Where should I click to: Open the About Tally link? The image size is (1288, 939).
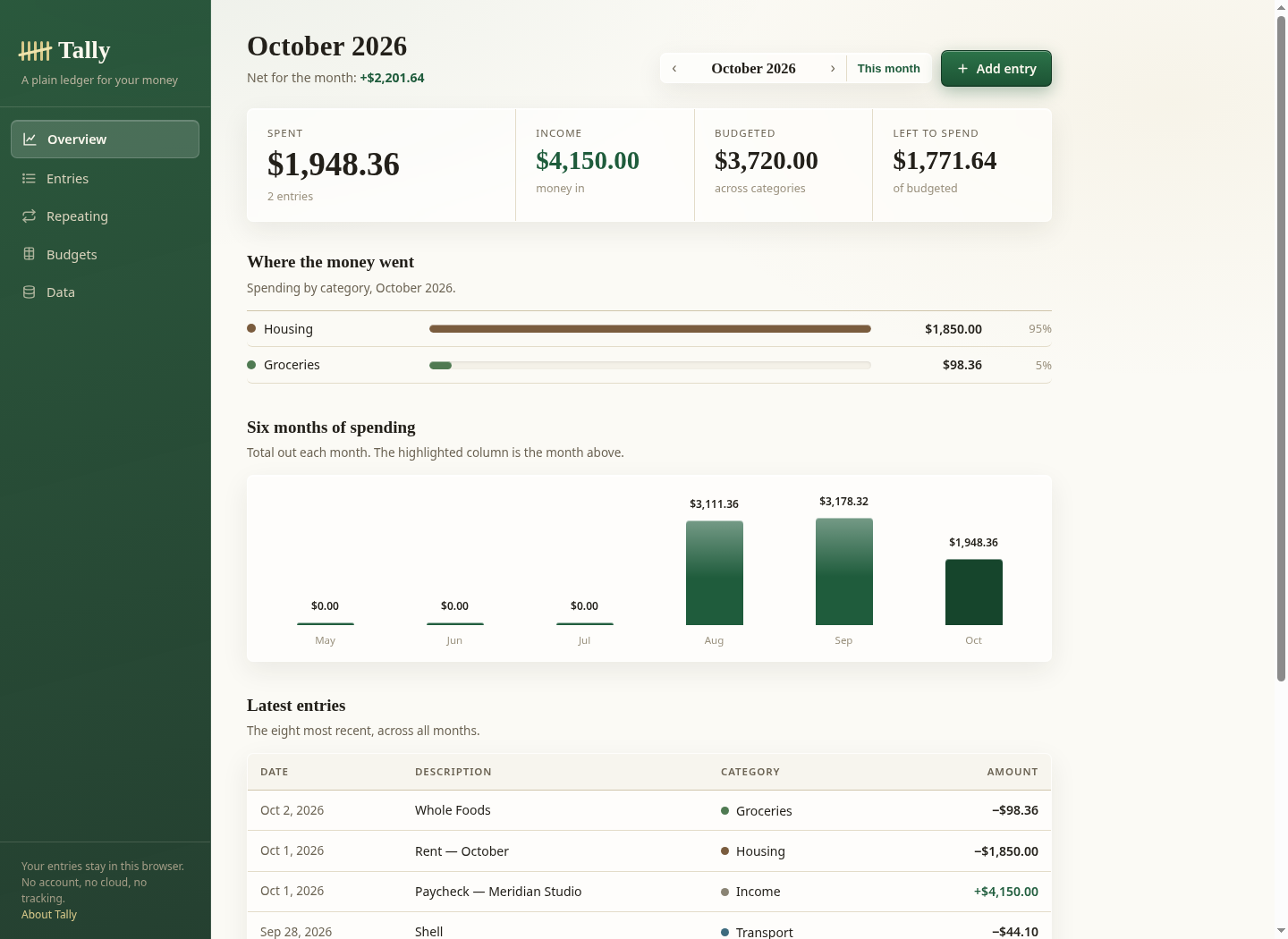(x=49, y=915)
